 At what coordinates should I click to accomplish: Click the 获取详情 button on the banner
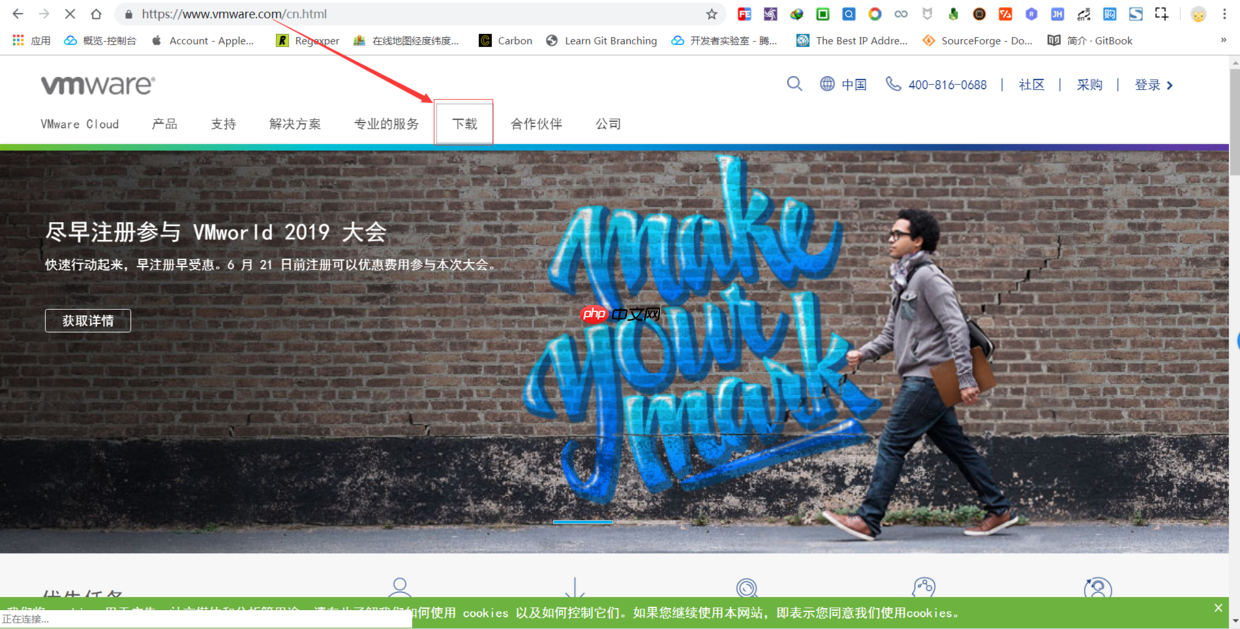click(x=88, y=320)
